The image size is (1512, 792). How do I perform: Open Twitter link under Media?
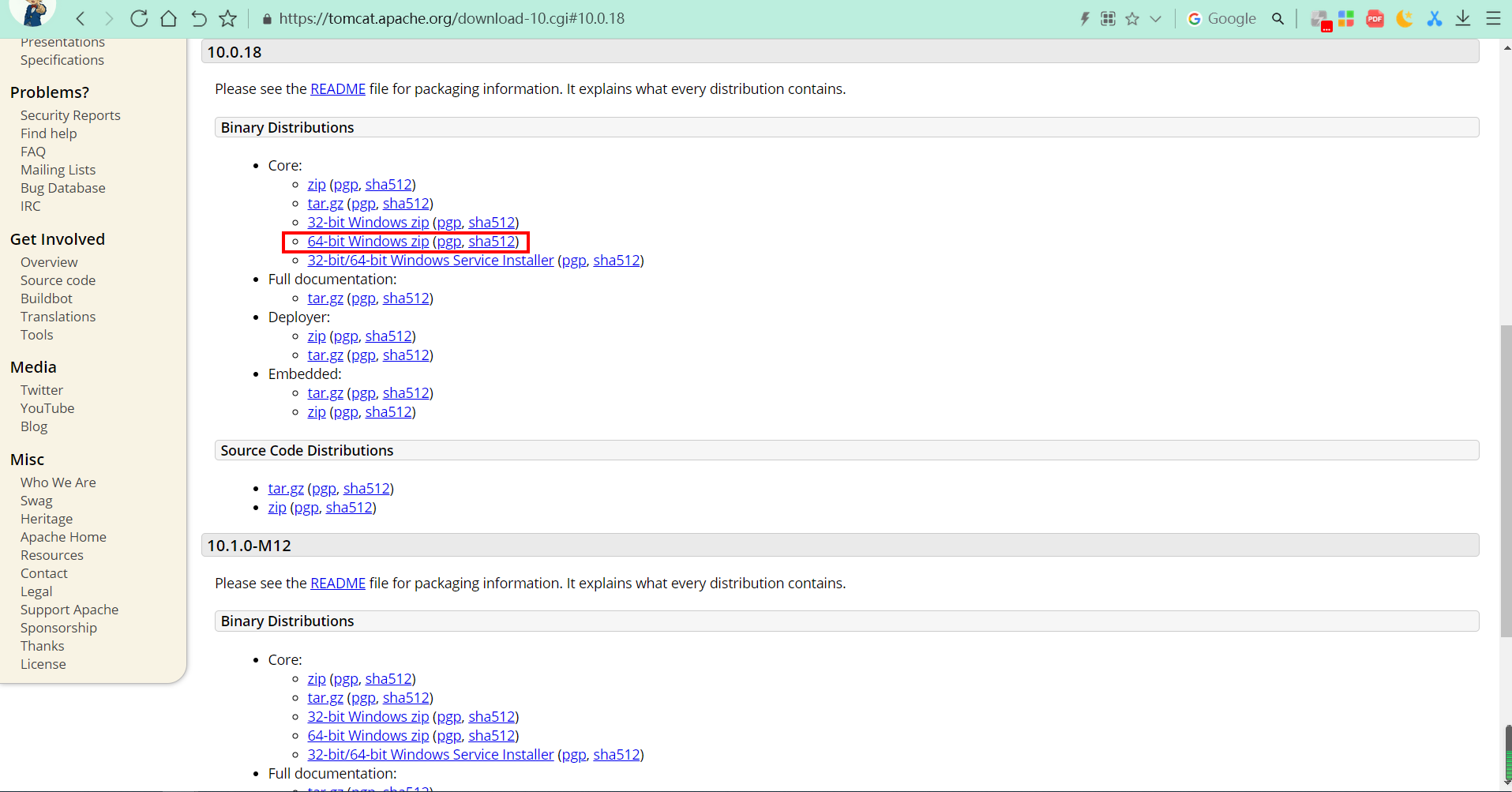point(42,390)
